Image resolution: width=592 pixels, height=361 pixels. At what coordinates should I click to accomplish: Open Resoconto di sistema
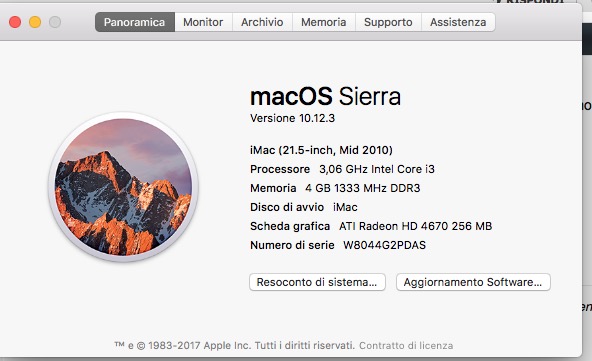(317, 282)
